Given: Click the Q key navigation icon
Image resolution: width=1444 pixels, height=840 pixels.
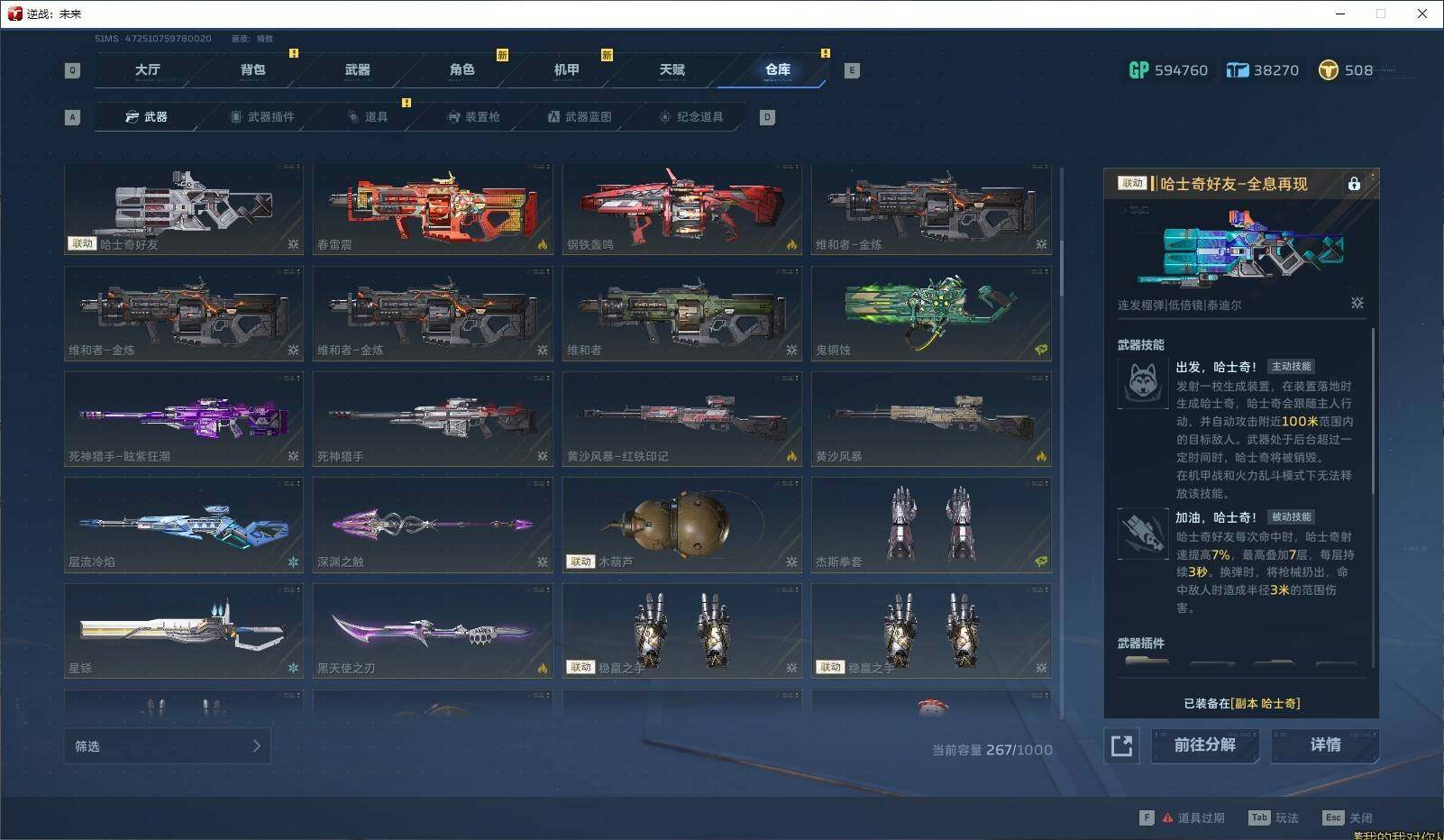Looking at the screenshot, I should [73, 70].
